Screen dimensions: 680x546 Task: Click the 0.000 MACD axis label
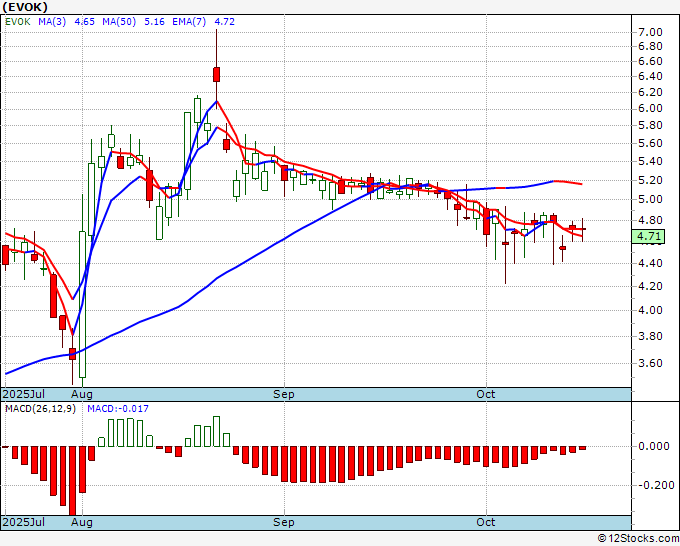[x=654, y=446]
